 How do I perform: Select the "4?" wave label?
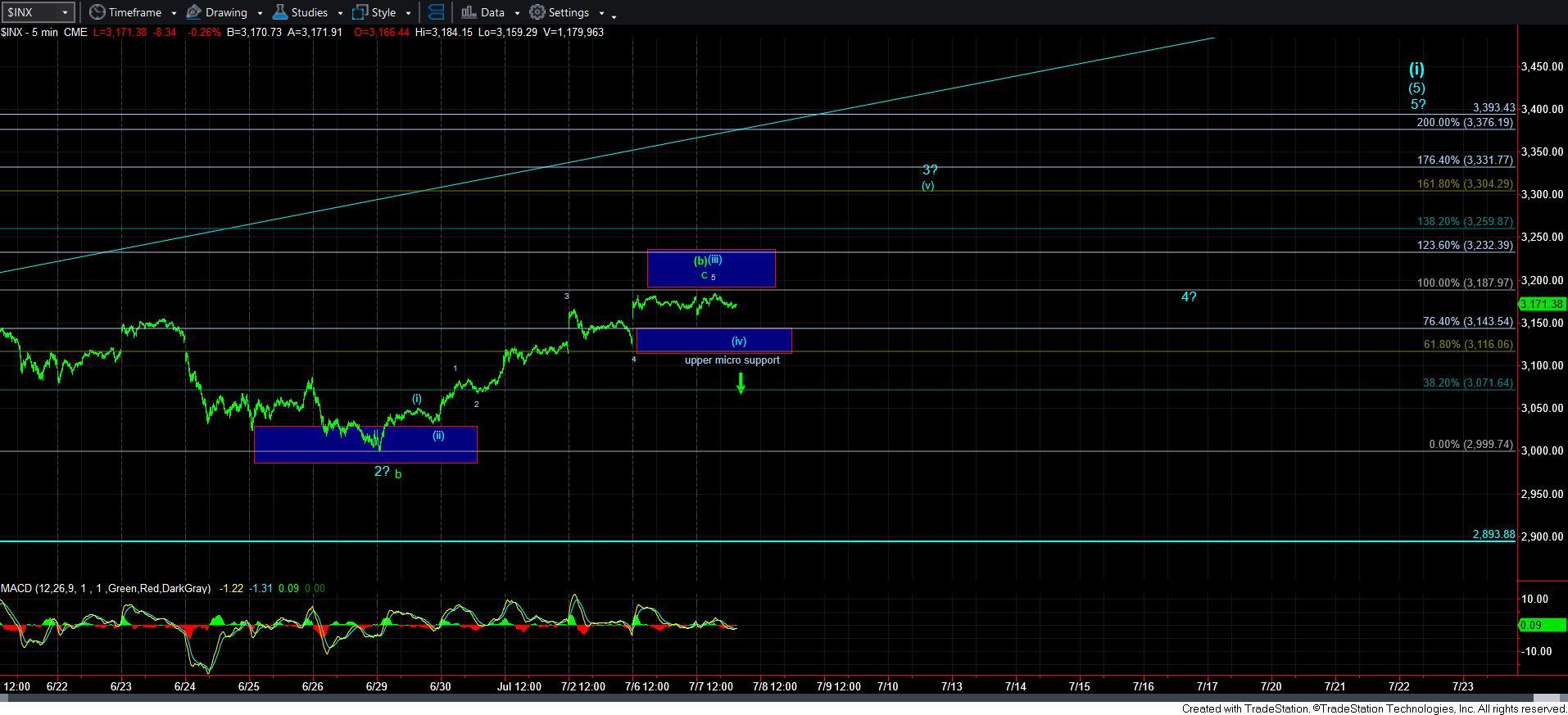1189,297
